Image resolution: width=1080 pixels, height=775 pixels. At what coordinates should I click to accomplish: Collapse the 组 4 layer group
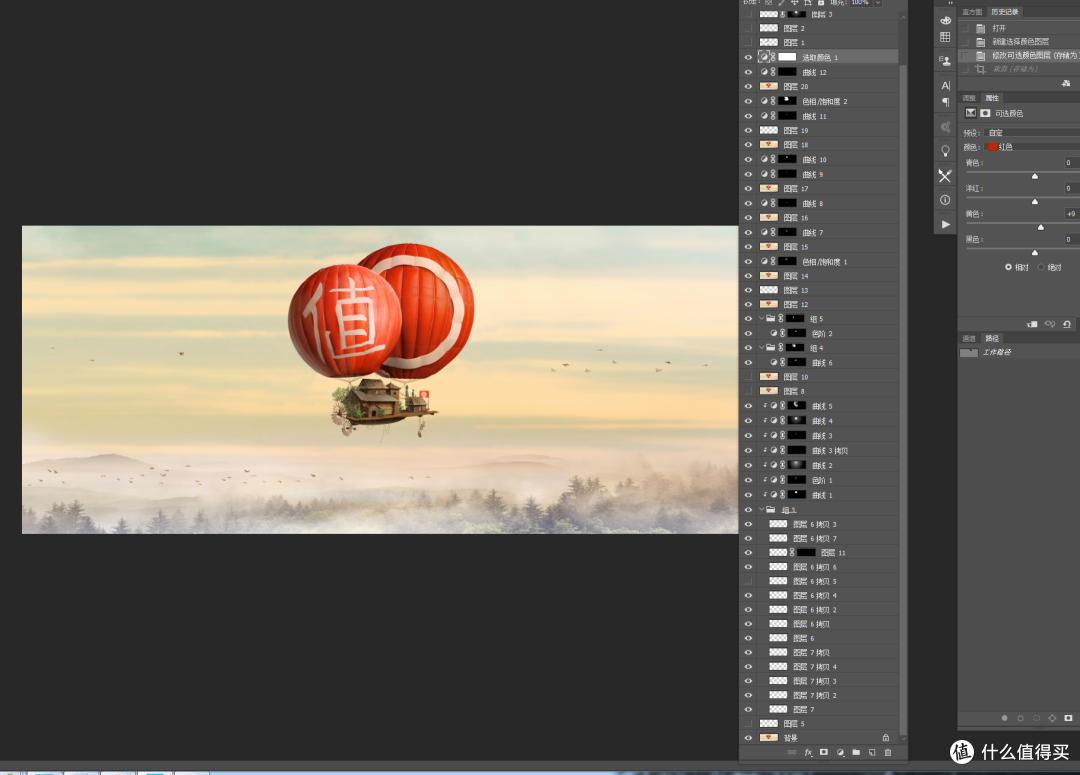[762, 347]
